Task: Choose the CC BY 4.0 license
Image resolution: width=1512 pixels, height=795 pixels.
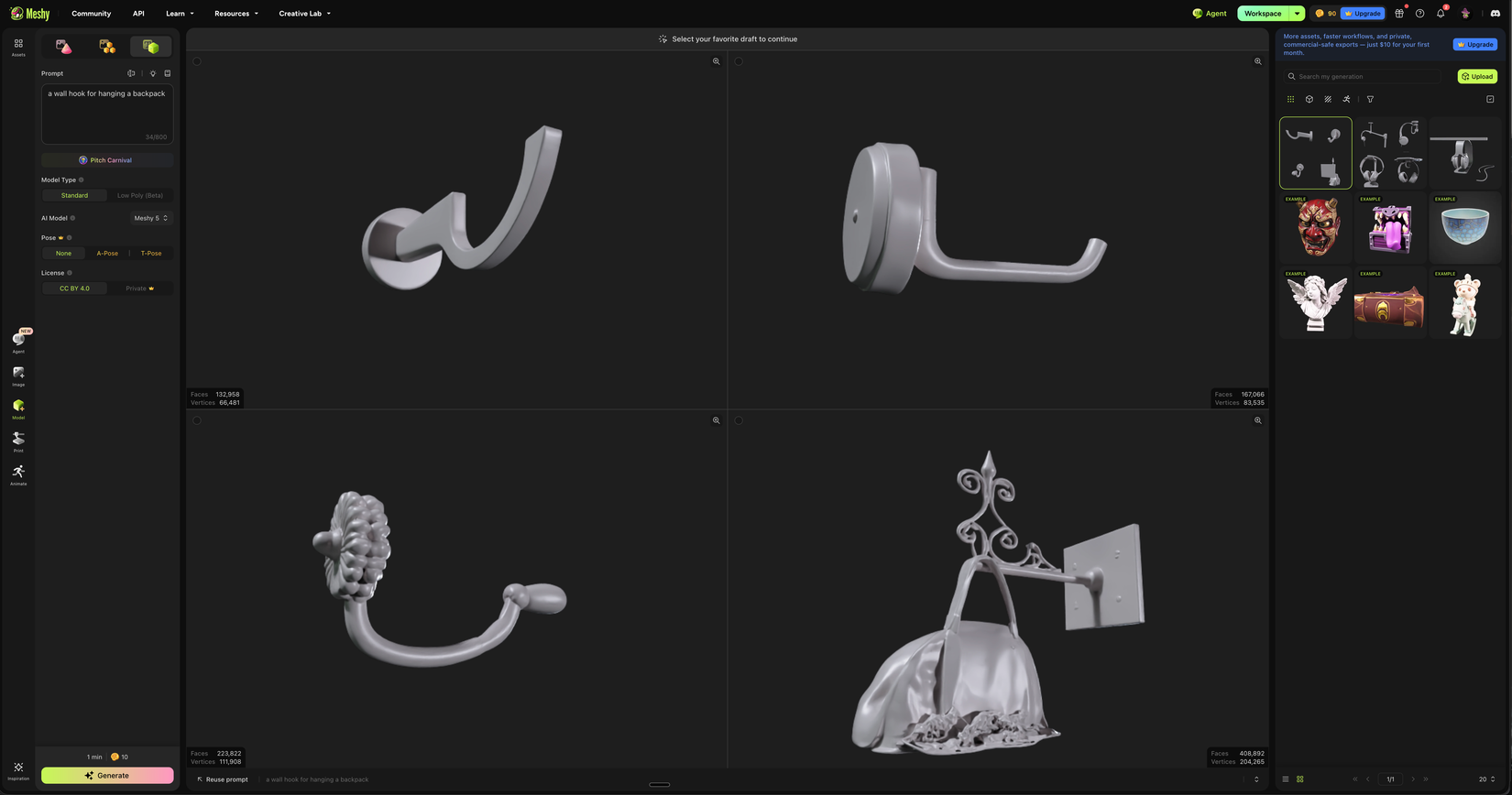Action: click(x=74, y=289)
